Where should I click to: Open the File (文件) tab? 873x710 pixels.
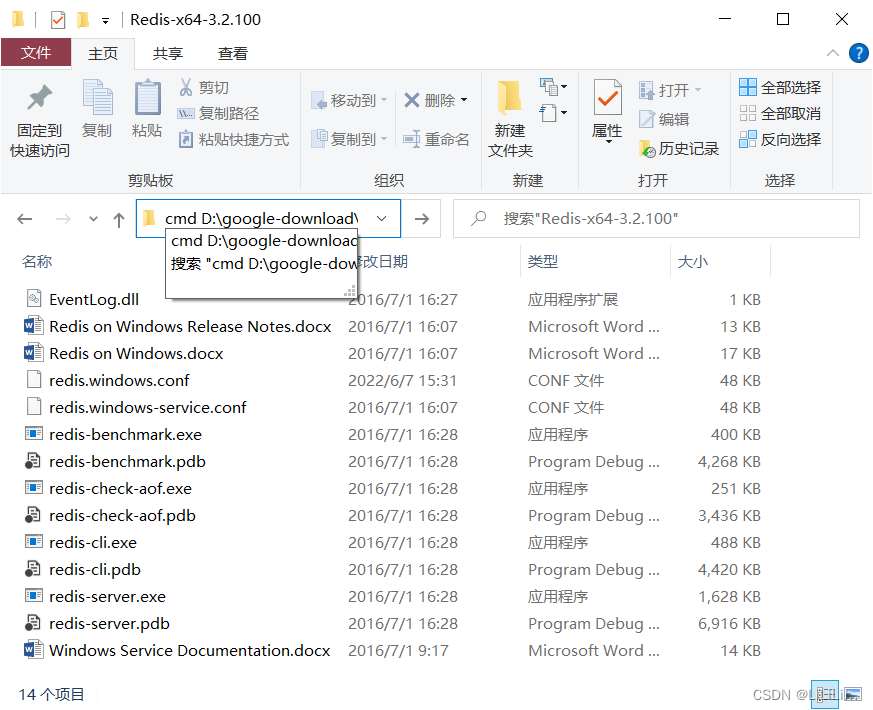[36, 53]
